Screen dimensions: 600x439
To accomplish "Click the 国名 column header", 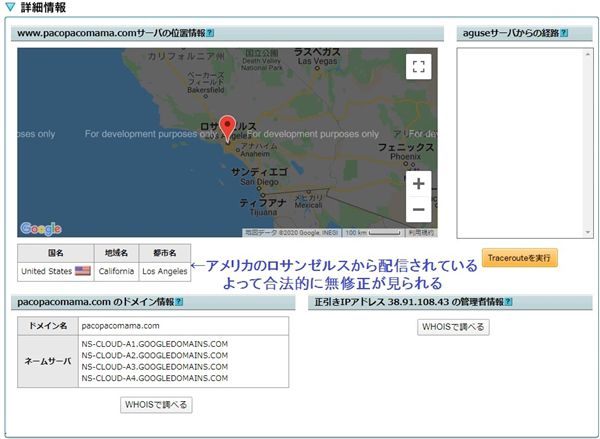I will point(56,253).
